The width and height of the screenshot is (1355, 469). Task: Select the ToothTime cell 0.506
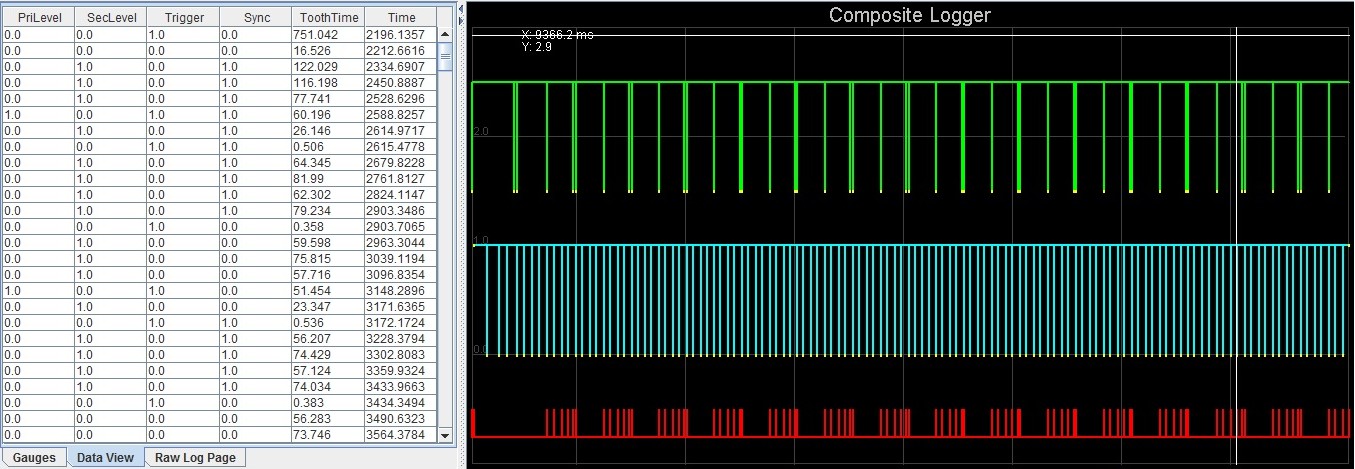tap(328, 147)
